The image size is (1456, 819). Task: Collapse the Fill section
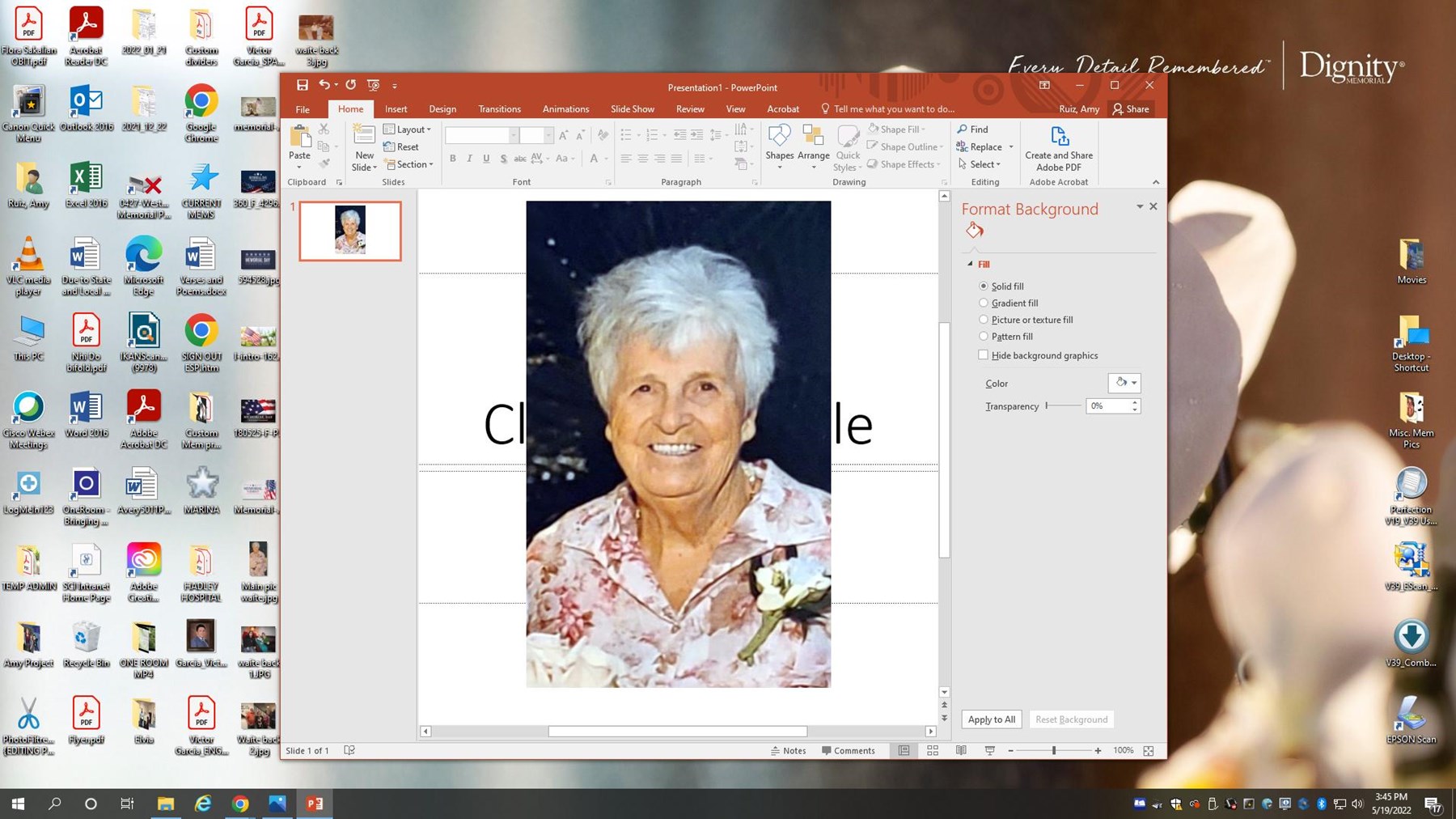pyautogui.click(x=971, y=264)
